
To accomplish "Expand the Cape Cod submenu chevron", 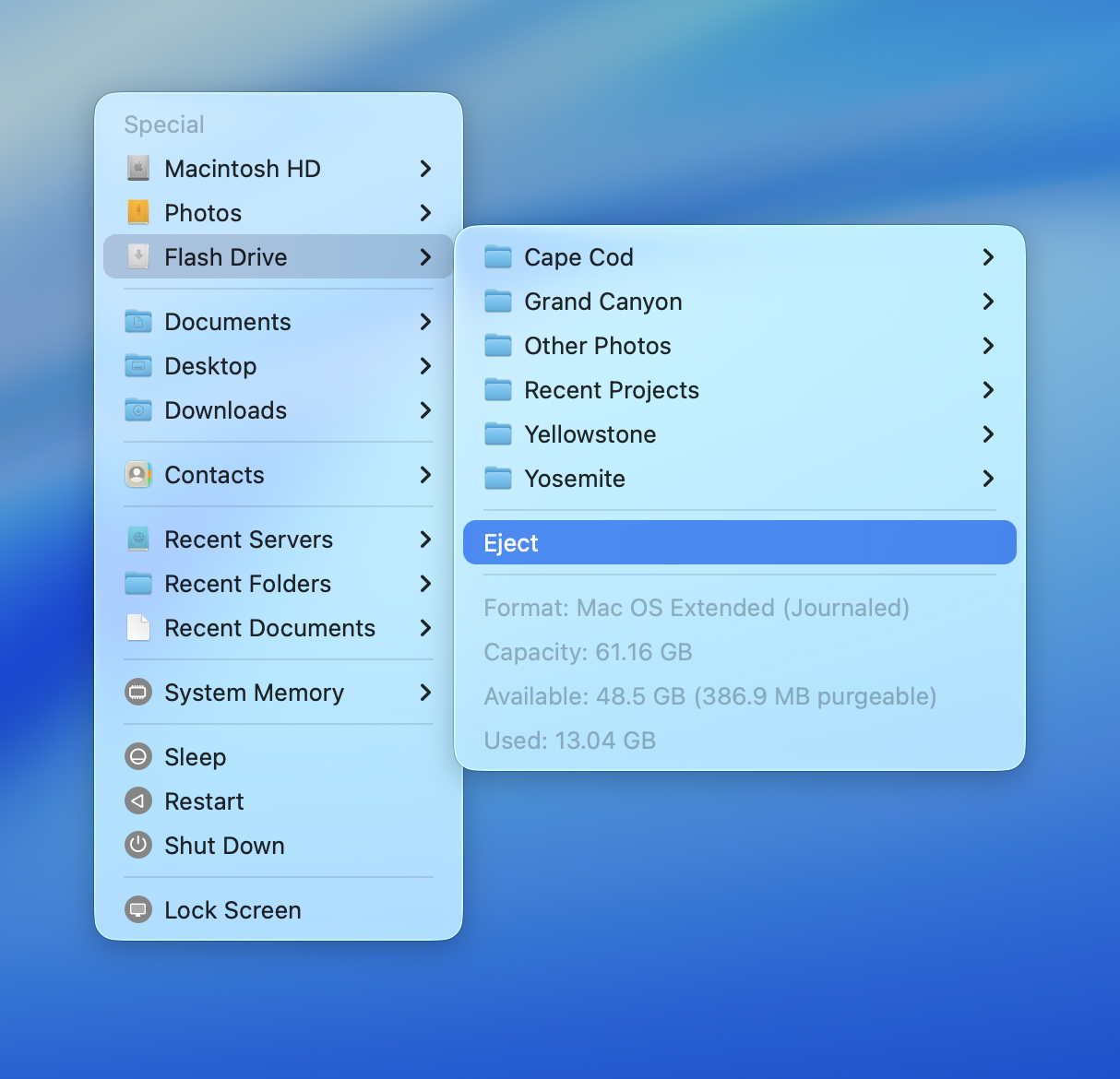I will point(988,257).
